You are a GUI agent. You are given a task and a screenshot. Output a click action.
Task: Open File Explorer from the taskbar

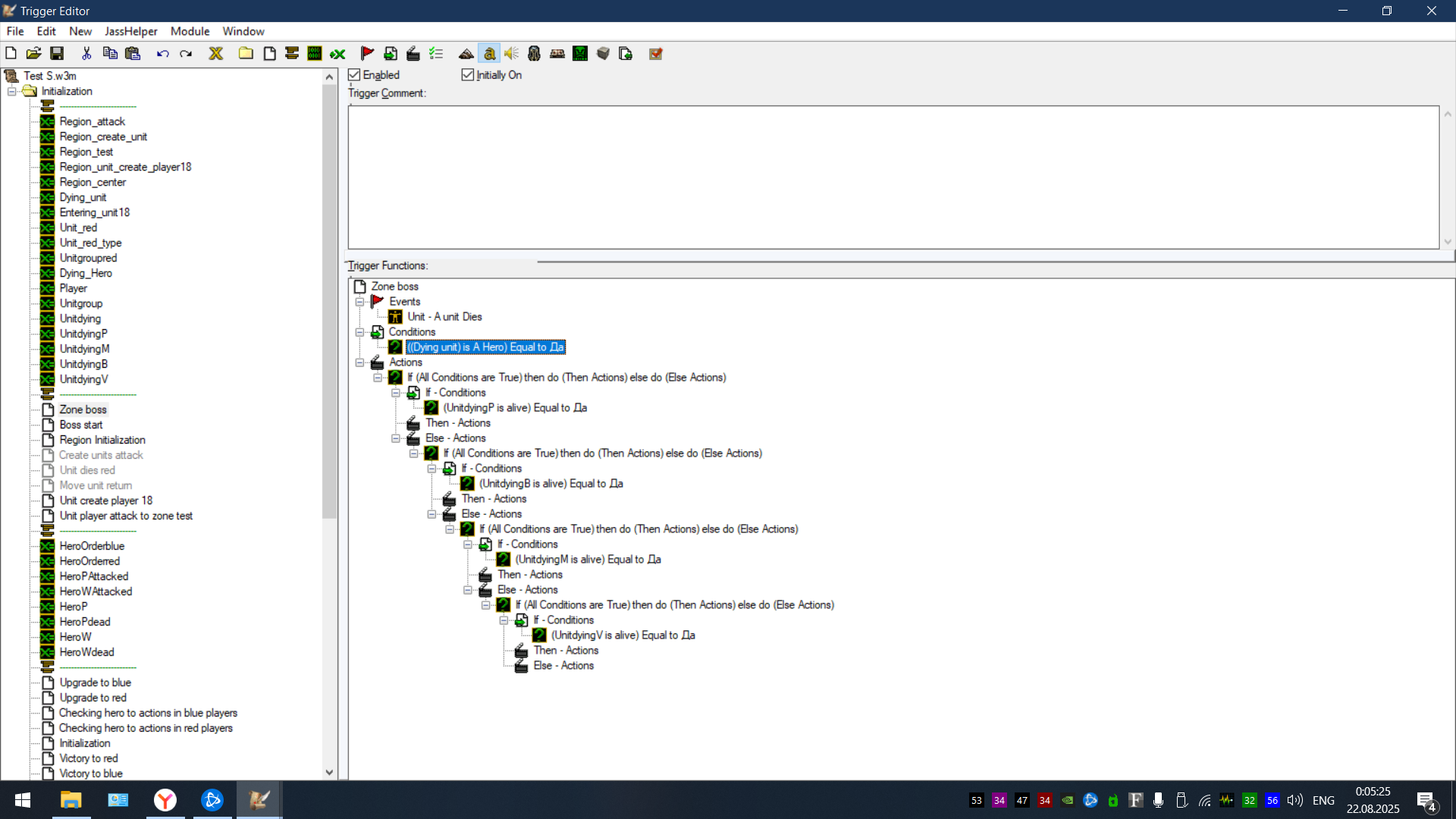pos(71,800)
